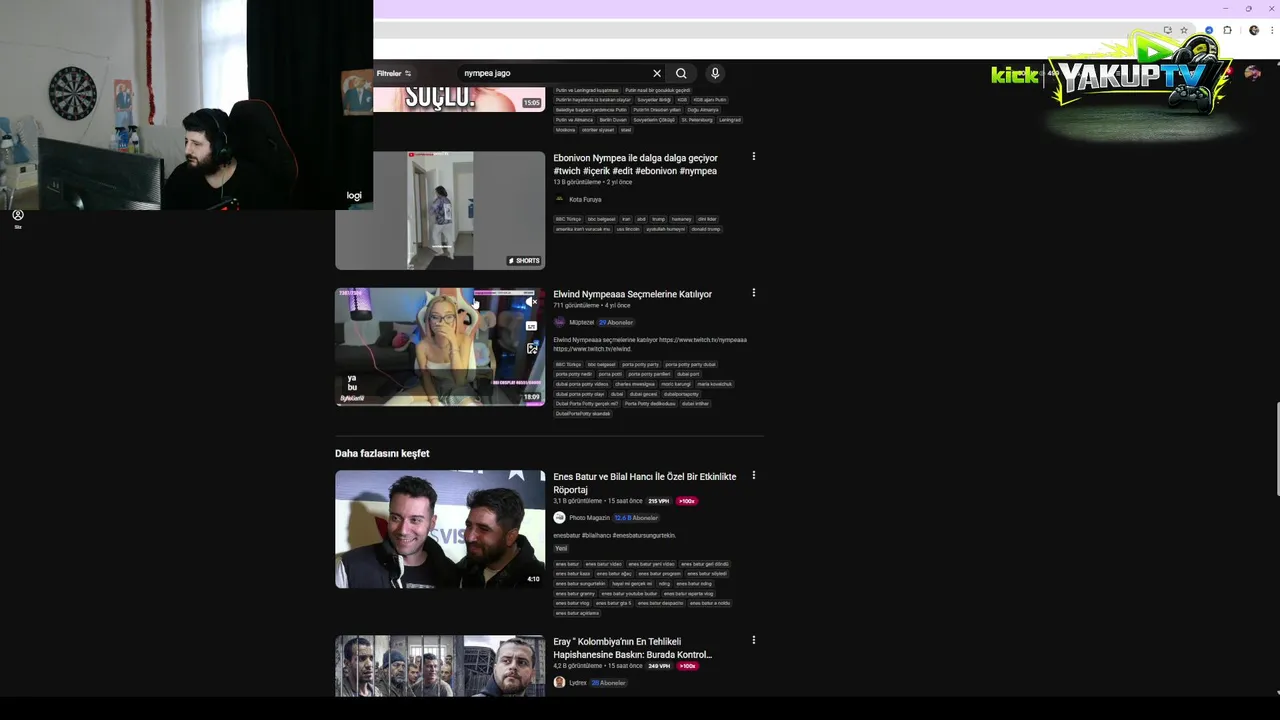Click the 'Putin ve Leningrad kuşatması' tag

pyautogui.click(x=587, y=90)
